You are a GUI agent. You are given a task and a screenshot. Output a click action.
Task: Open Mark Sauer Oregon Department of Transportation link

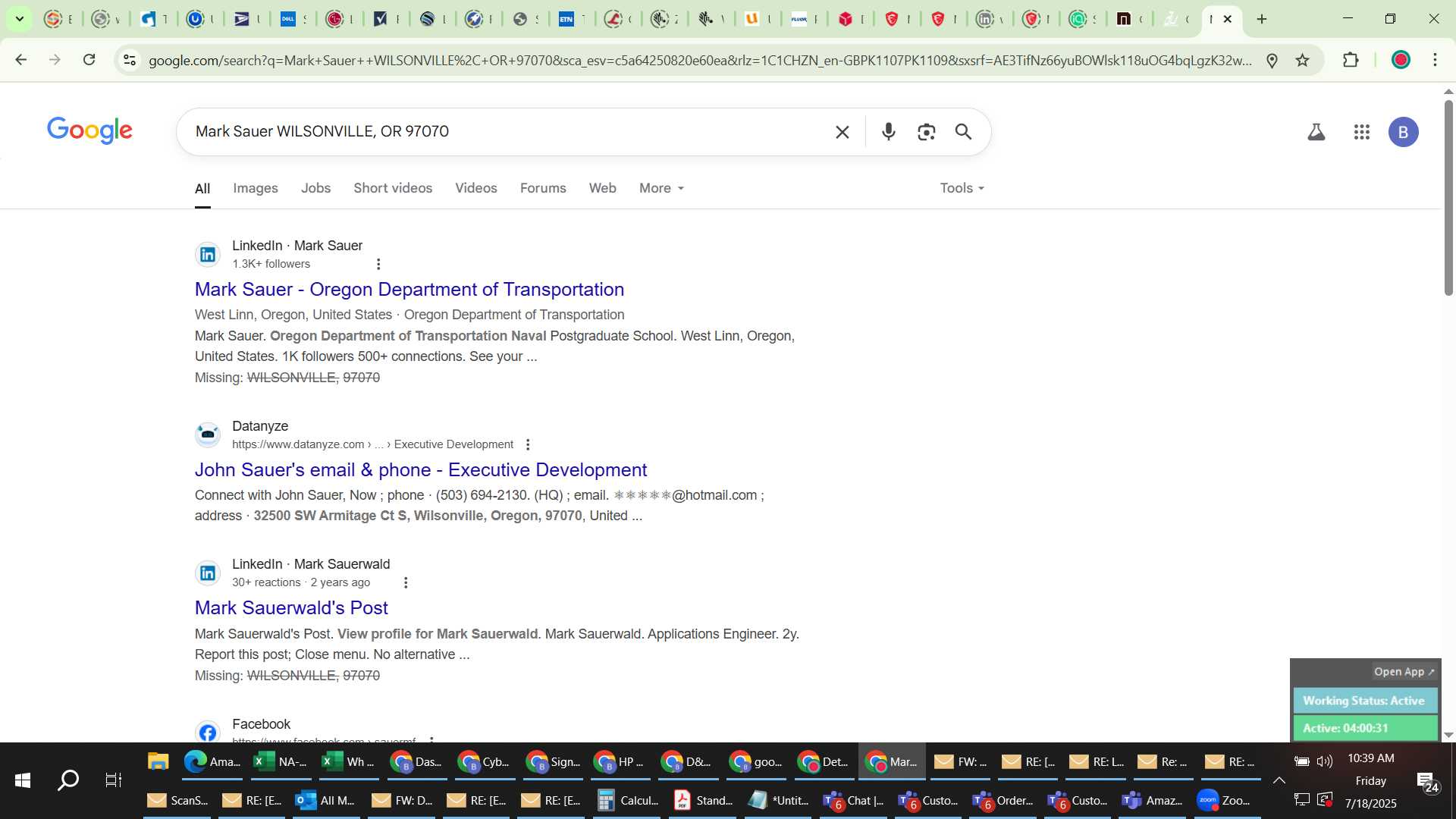coord(409,290)
